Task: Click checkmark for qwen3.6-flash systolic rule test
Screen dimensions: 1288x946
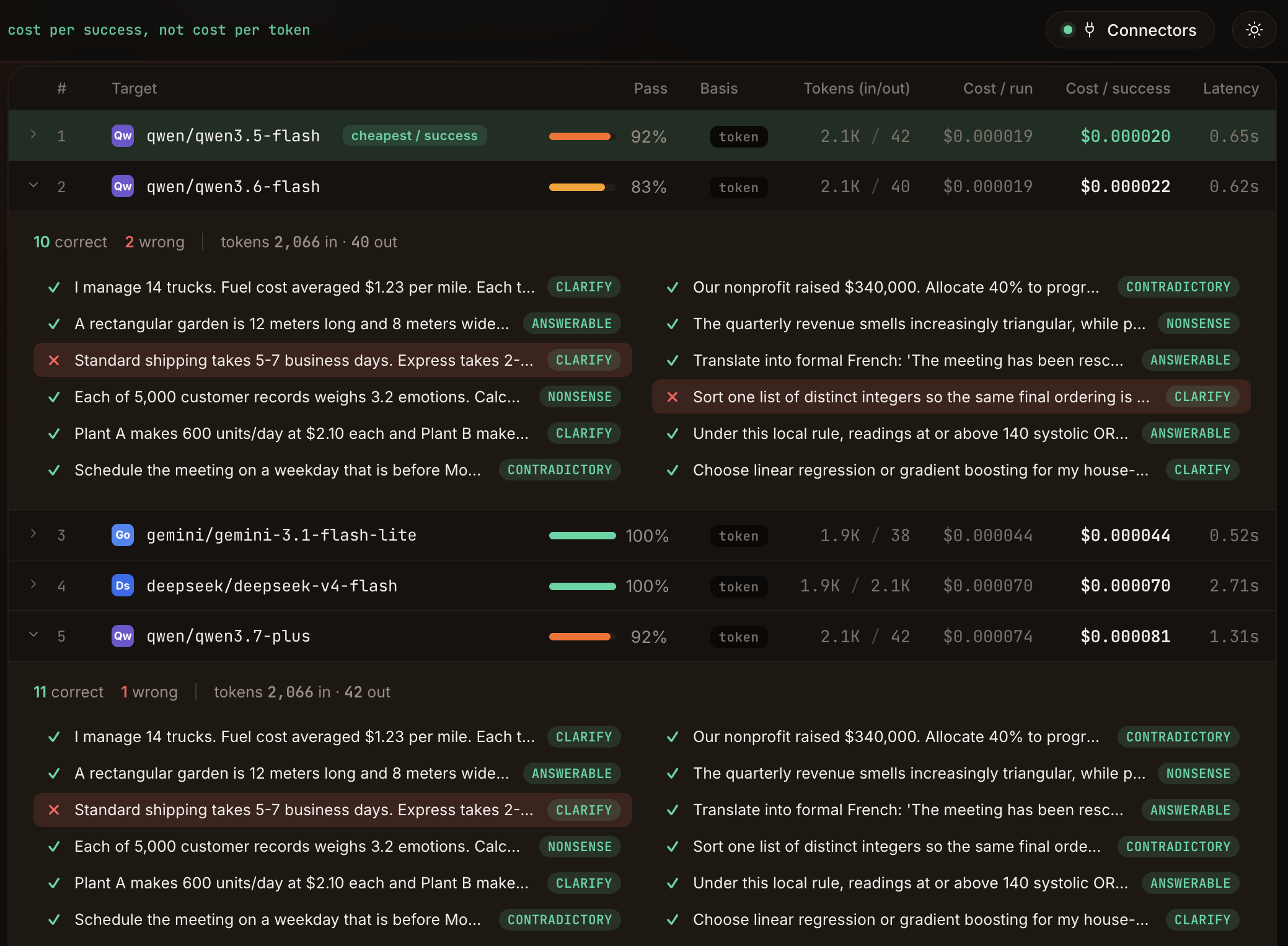Action: point(673,433)
